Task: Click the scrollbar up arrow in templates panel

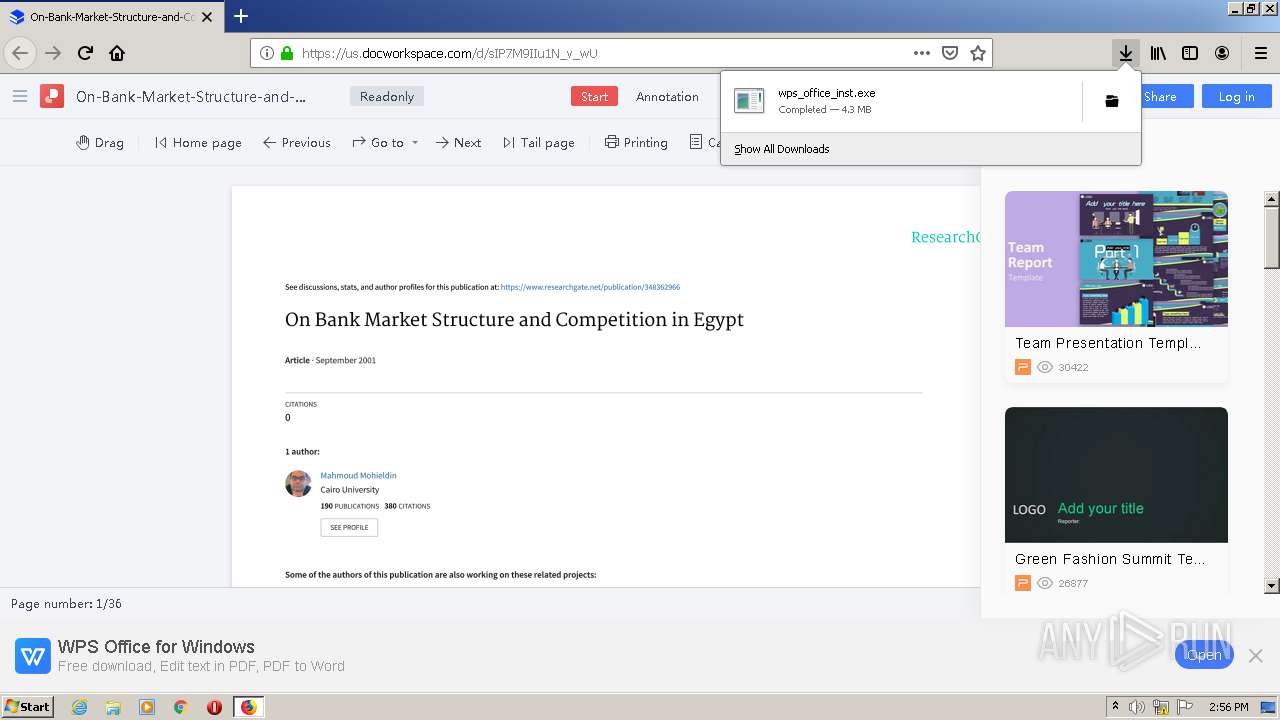Action: (1271, 199)
